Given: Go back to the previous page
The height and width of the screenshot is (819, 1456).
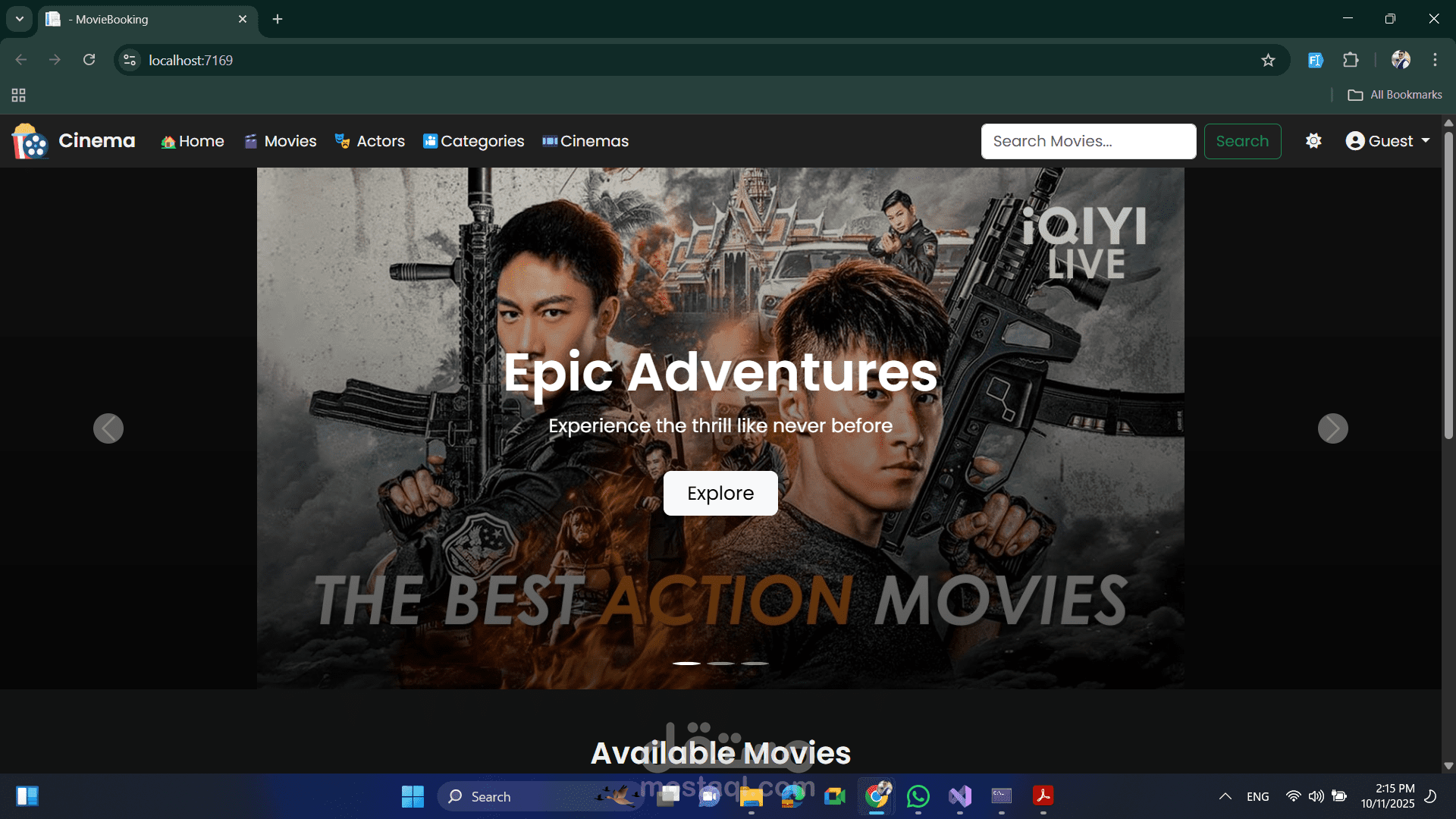Looking at the screenshot, I should point(21,60).
